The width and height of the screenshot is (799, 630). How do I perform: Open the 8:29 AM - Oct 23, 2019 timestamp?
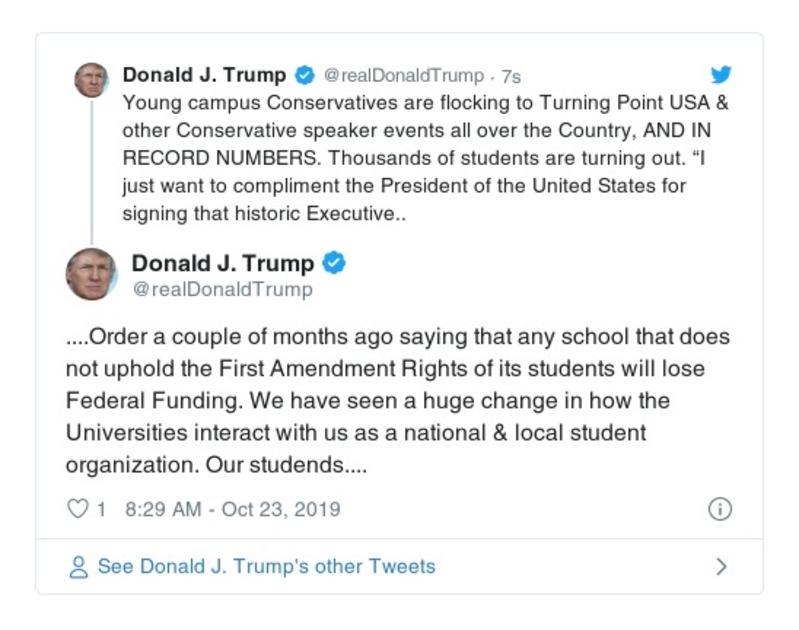[x=233, y=509]
